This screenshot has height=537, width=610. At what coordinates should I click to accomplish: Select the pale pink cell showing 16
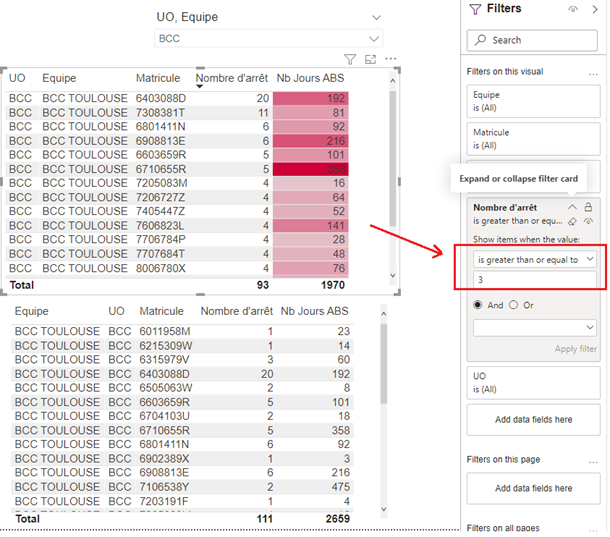(x=310, y=183)
